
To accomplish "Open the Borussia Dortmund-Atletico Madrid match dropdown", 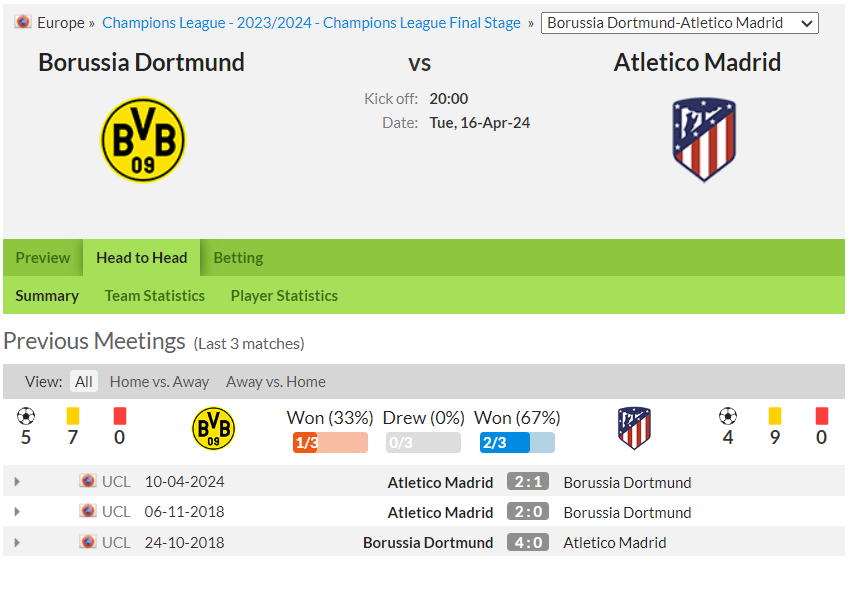I will [680, 23].
